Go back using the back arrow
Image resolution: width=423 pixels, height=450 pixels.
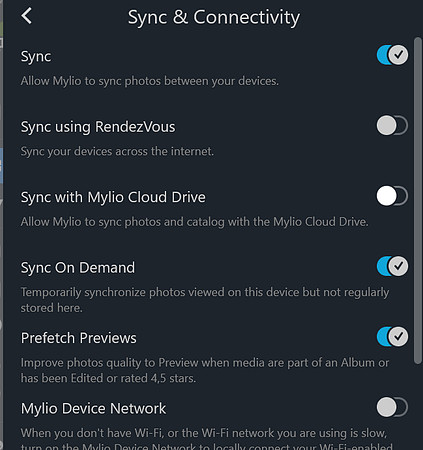[26, 16]
